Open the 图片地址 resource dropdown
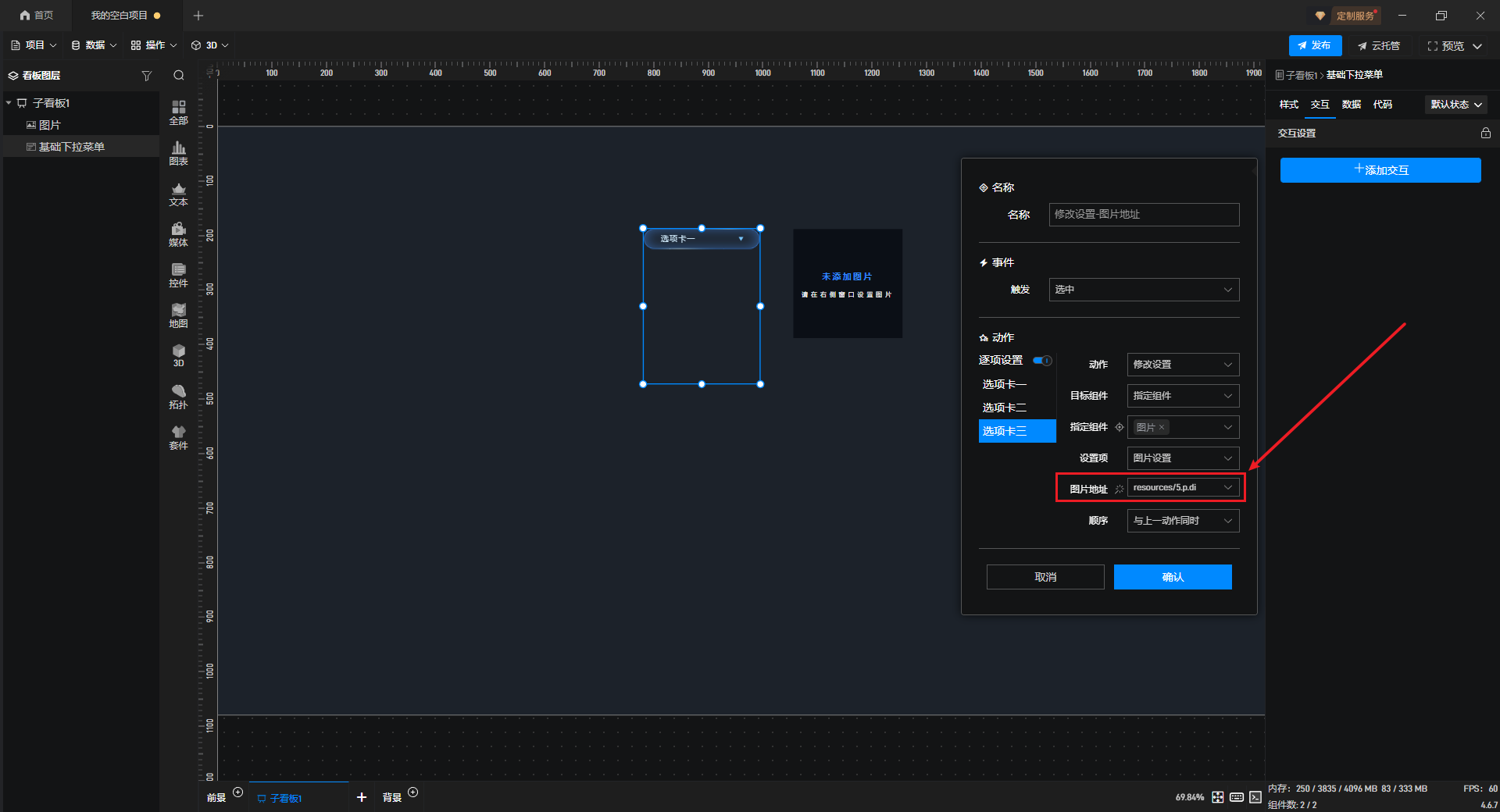Image resolution: width=1500 pixels, height=812 pixels. coord(1183,488)
